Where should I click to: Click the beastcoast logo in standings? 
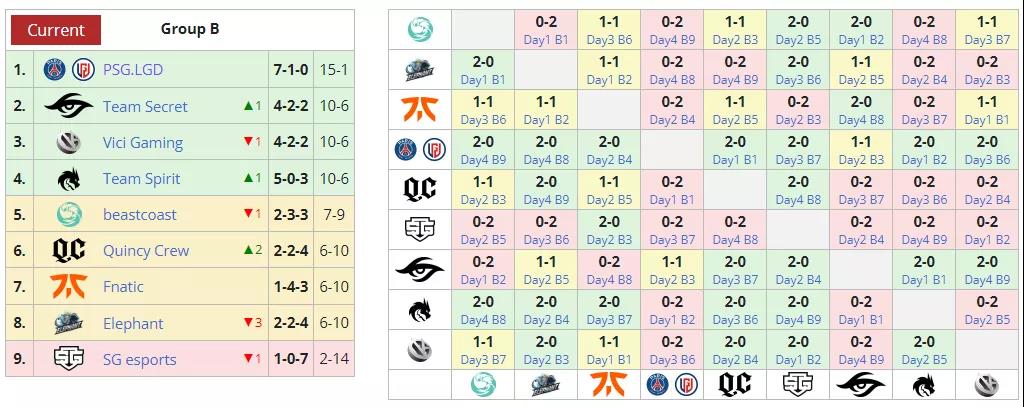[69, 214]
